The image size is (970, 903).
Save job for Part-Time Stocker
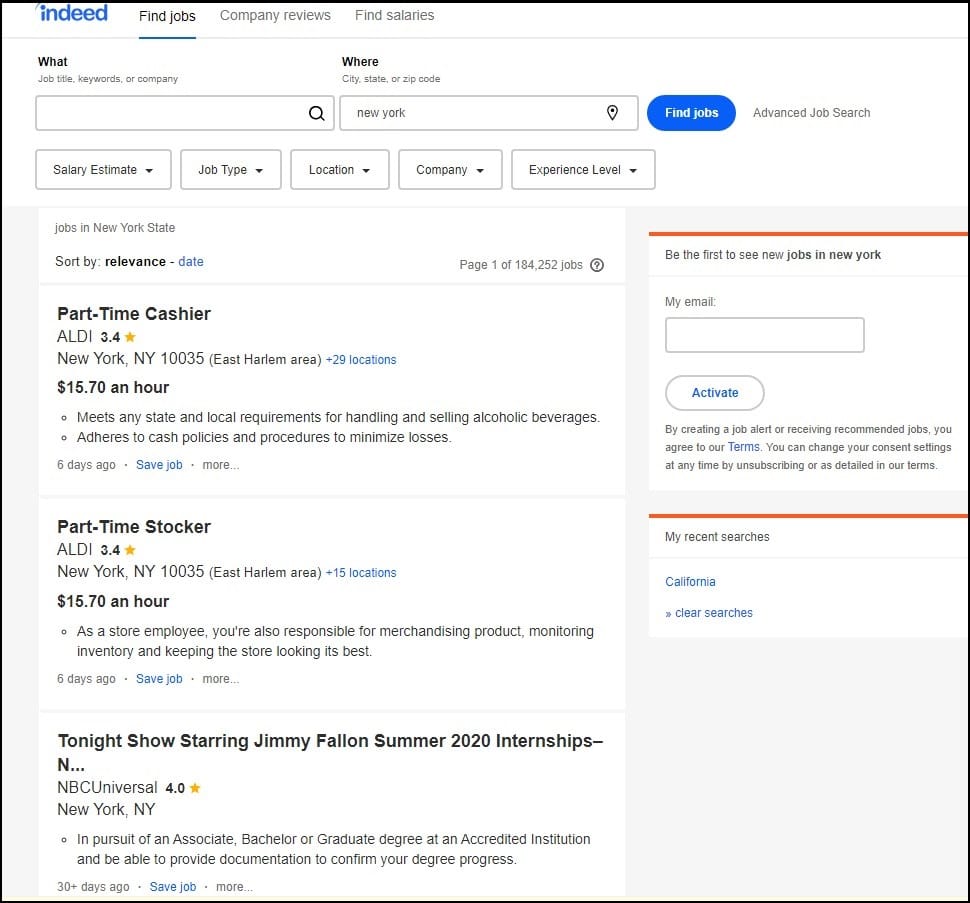[x=159, y=678]
